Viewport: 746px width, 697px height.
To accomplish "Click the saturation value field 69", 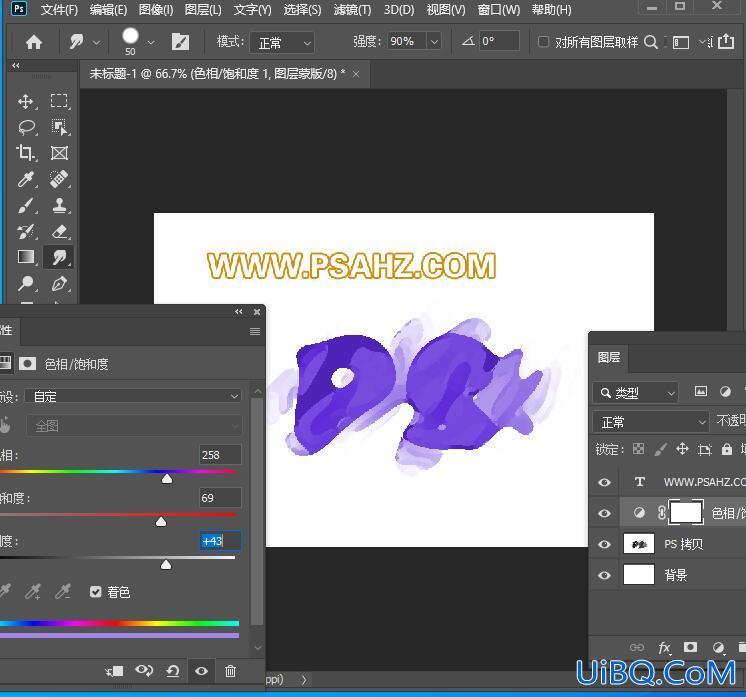I will tap(220, 498).
